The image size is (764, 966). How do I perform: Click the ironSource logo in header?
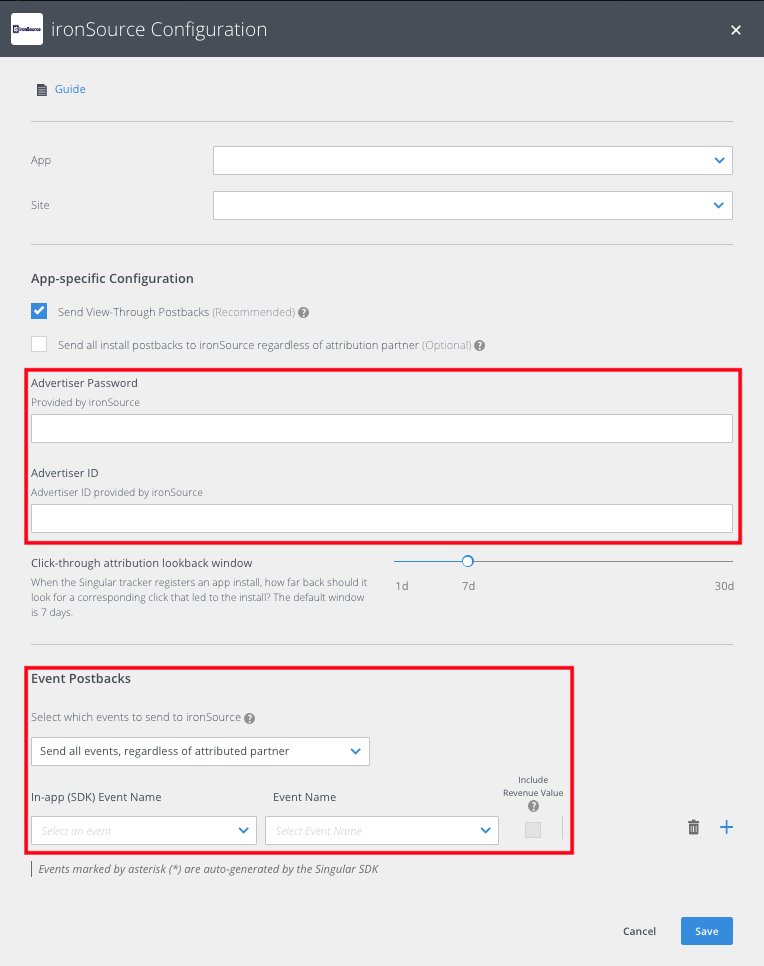[x=26, y=29]
